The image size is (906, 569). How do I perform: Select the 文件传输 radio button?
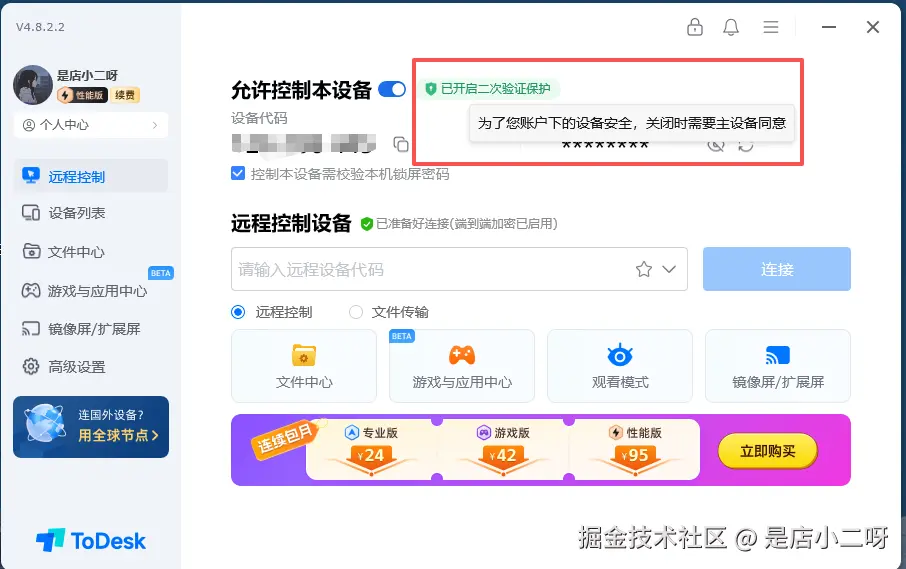click(356, 312)
